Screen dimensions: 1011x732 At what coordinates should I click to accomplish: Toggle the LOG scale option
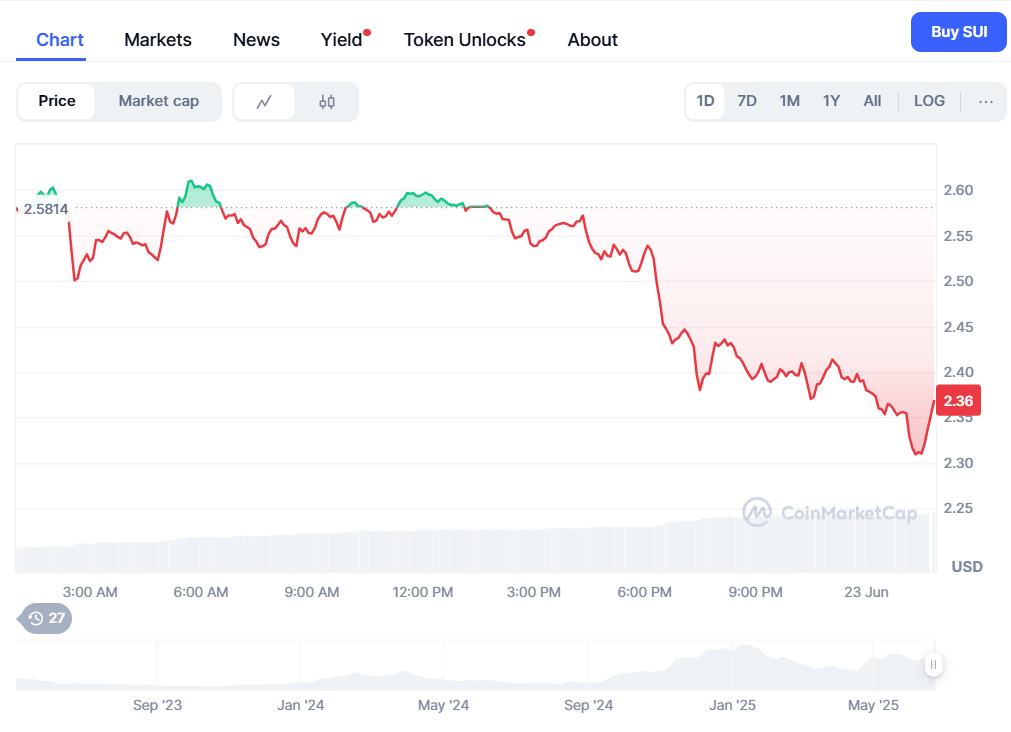929,101
